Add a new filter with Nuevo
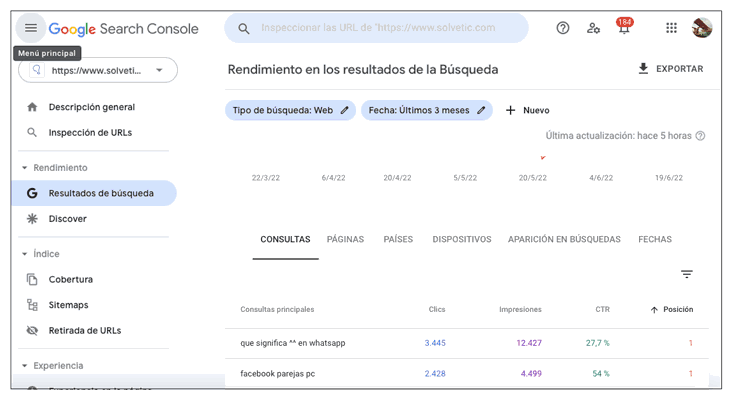 pos(527,110)
